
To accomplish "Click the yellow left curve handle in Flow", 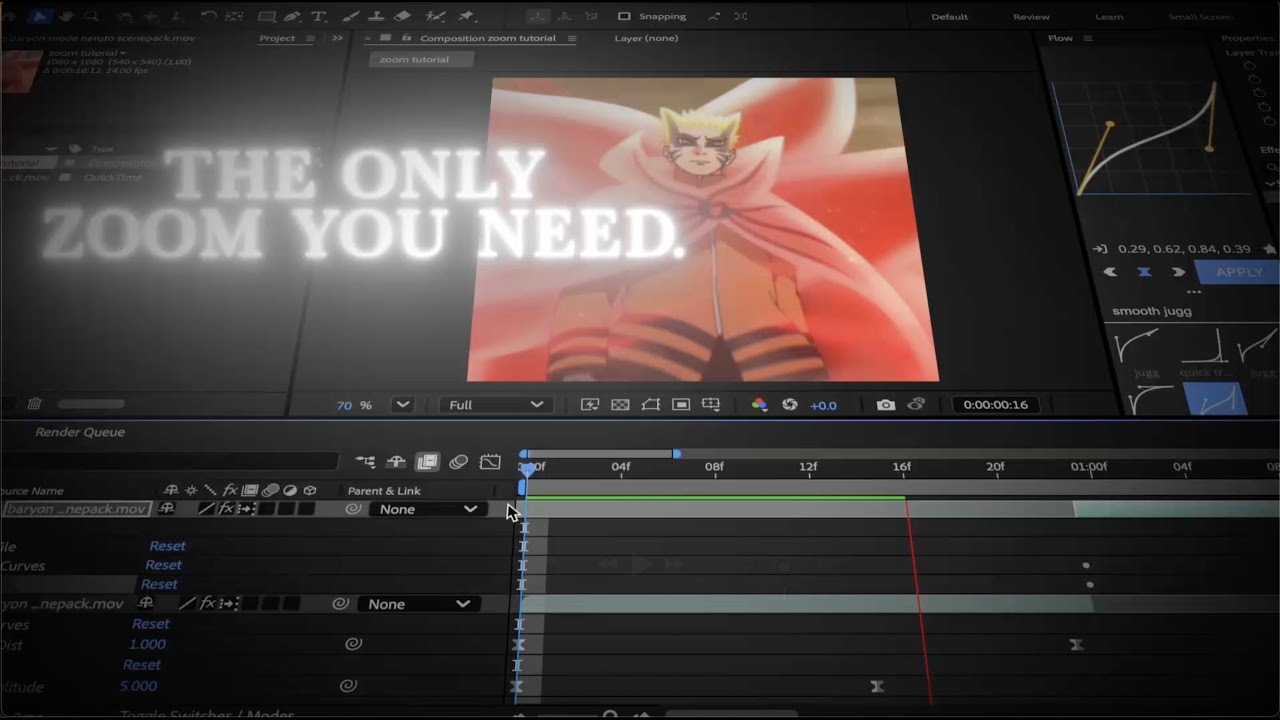I will point(1110,125).
